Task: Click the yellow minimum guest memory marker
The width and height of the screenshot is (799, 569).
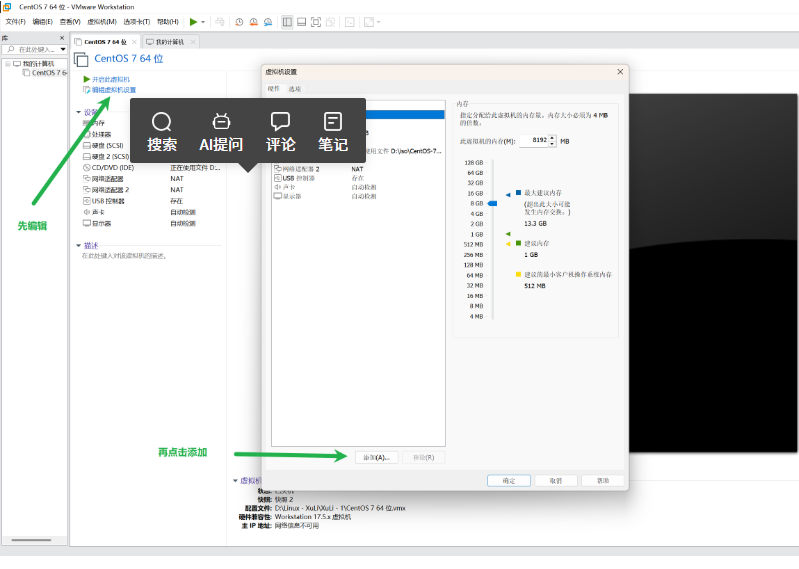Action: [x=508, y=244]
